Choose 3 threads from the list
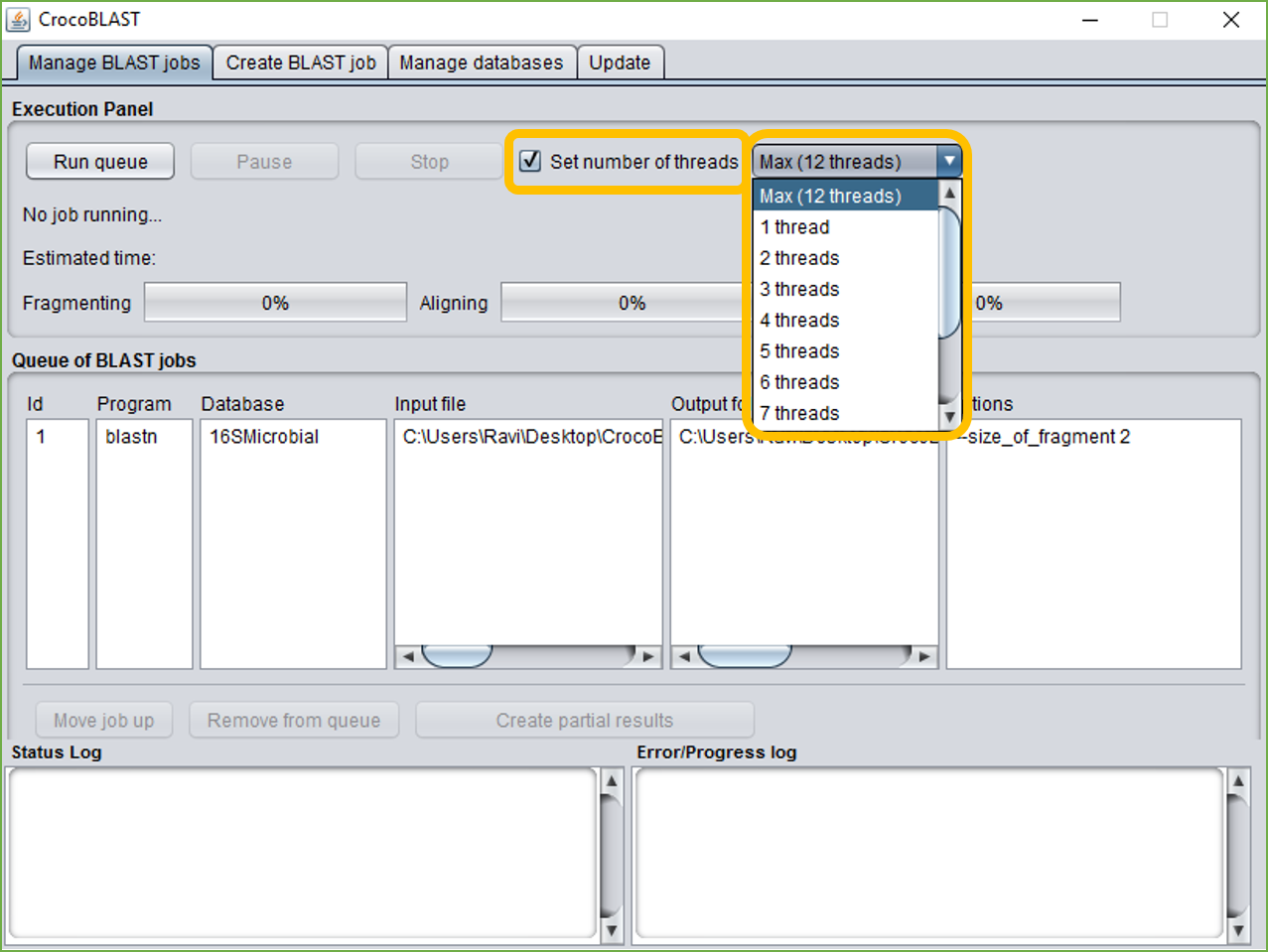 click(845, 289)
